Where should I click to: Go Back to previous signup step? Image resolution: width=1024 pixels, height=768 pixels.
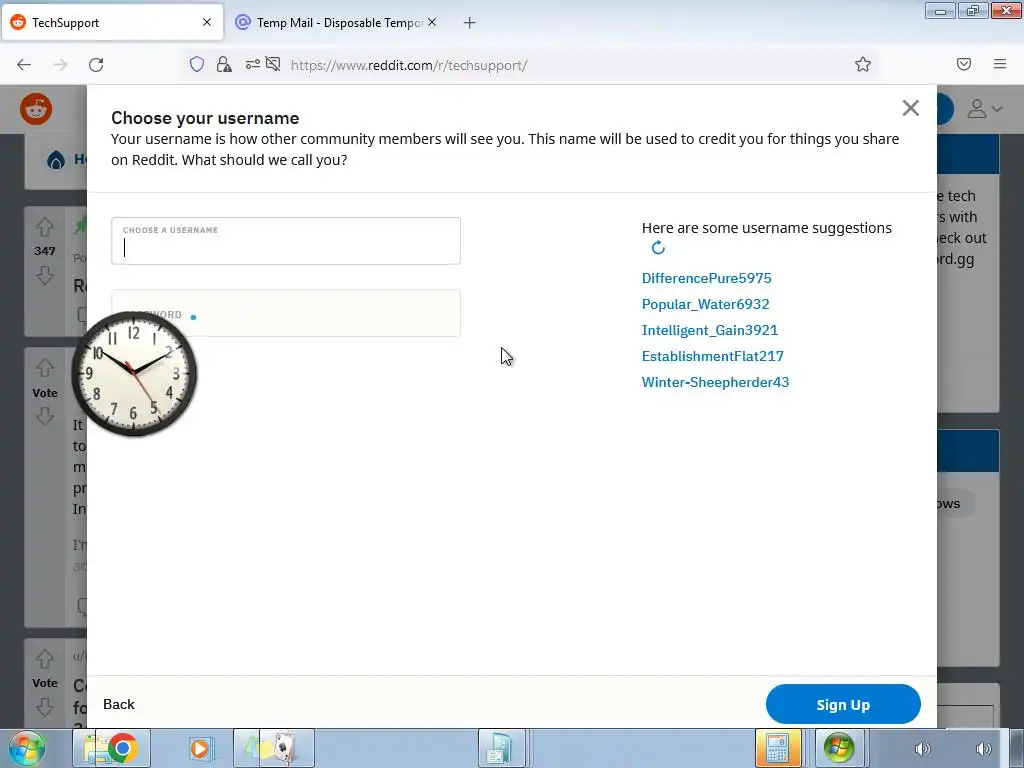pyautogui.click(x=119, y=704)
